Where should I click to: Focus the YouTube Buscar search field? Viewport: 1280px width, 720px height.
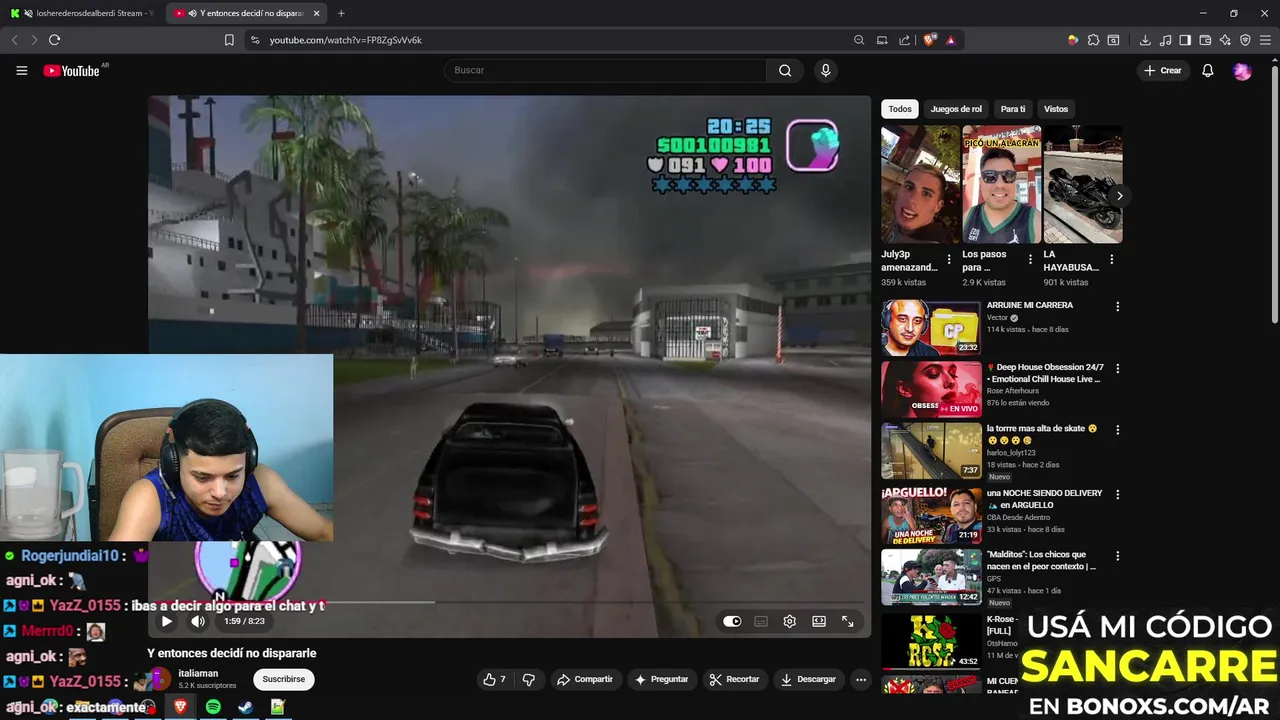click(605, 70)
